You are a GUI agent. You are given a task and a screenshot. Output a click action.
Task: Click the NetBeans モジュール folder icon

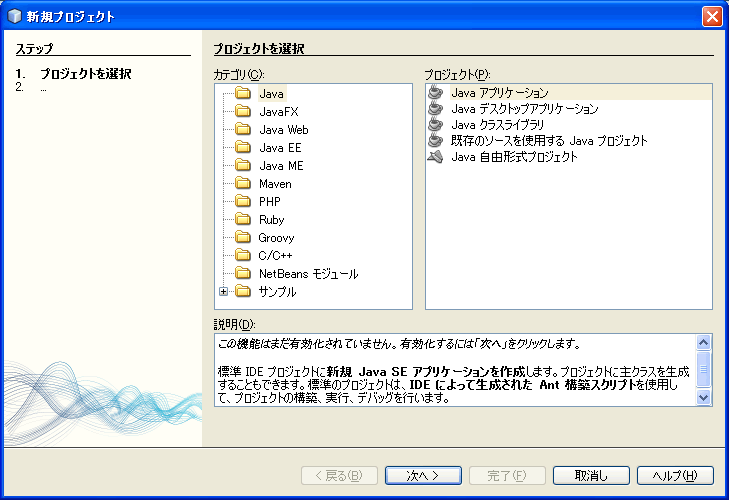(x=243, y=273)
